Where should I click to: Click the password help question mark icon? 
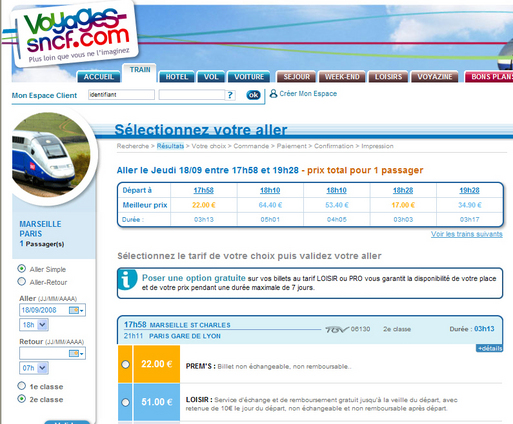[230, 95]
